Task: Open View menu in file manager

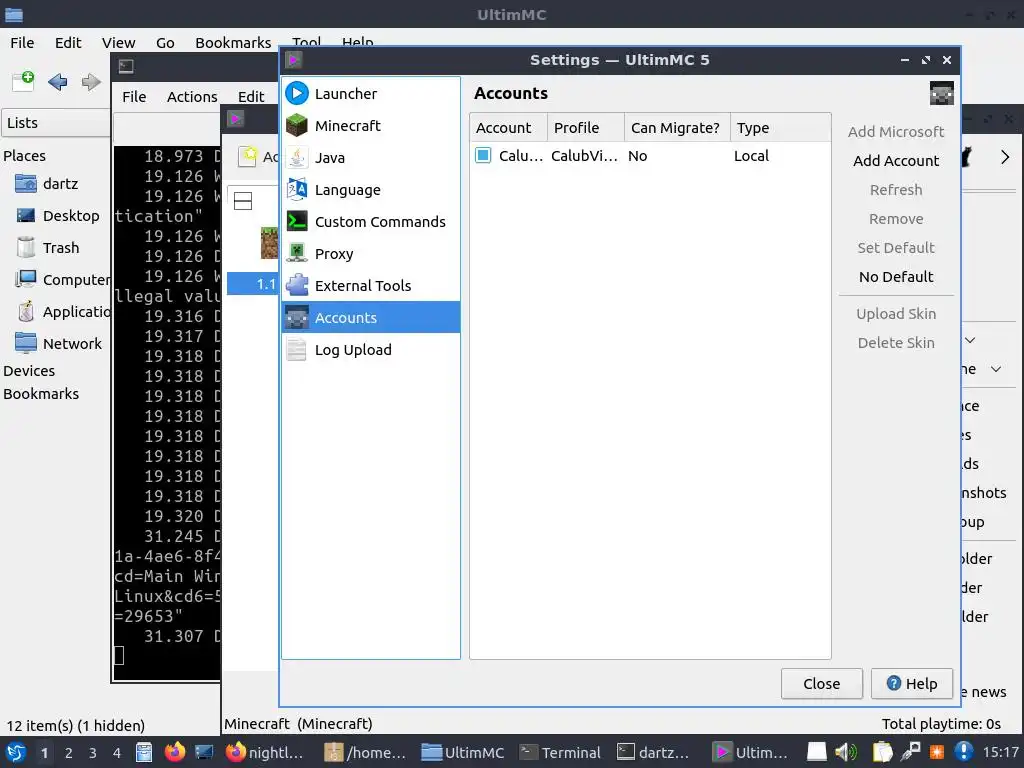Action: (x=118, y=42)
